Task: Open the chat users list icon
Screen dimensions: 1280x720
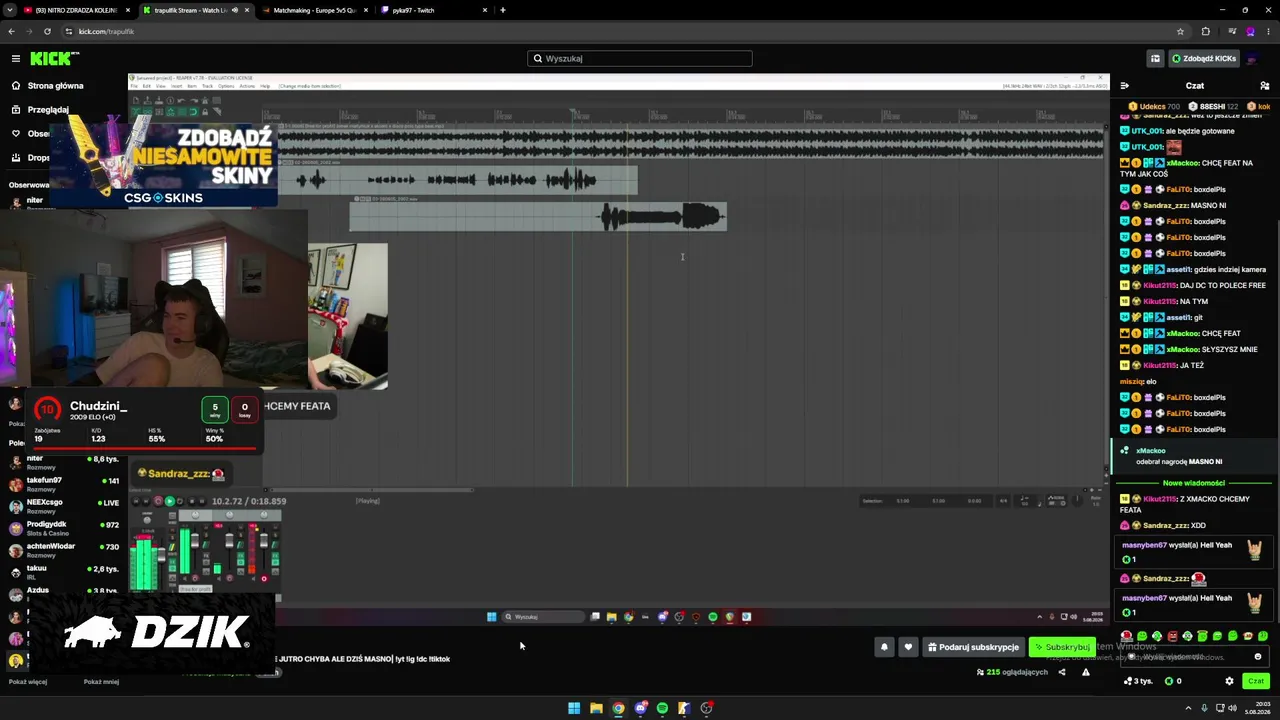Action: (1264, 86)
